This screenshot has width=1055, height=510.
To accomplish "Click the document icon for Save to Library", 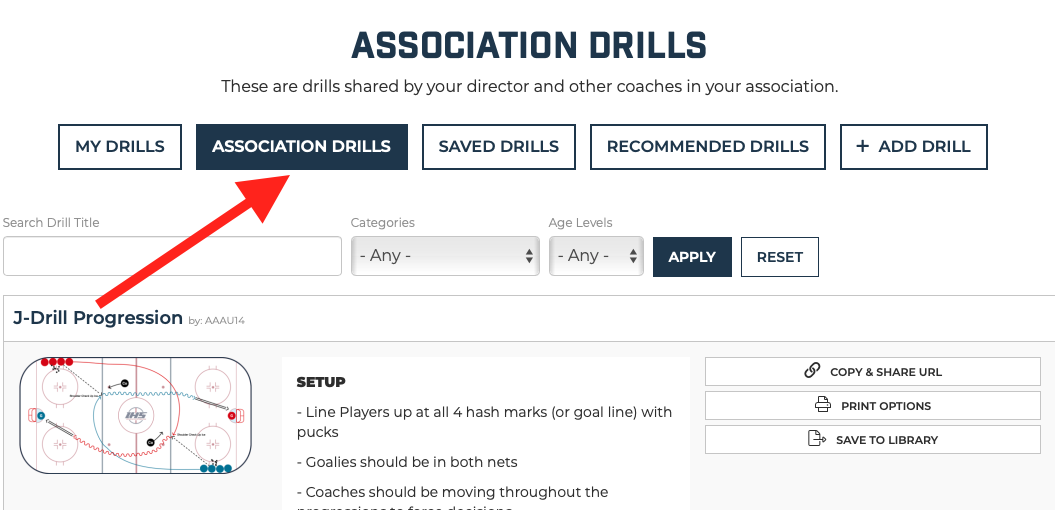I will point(817,439).
